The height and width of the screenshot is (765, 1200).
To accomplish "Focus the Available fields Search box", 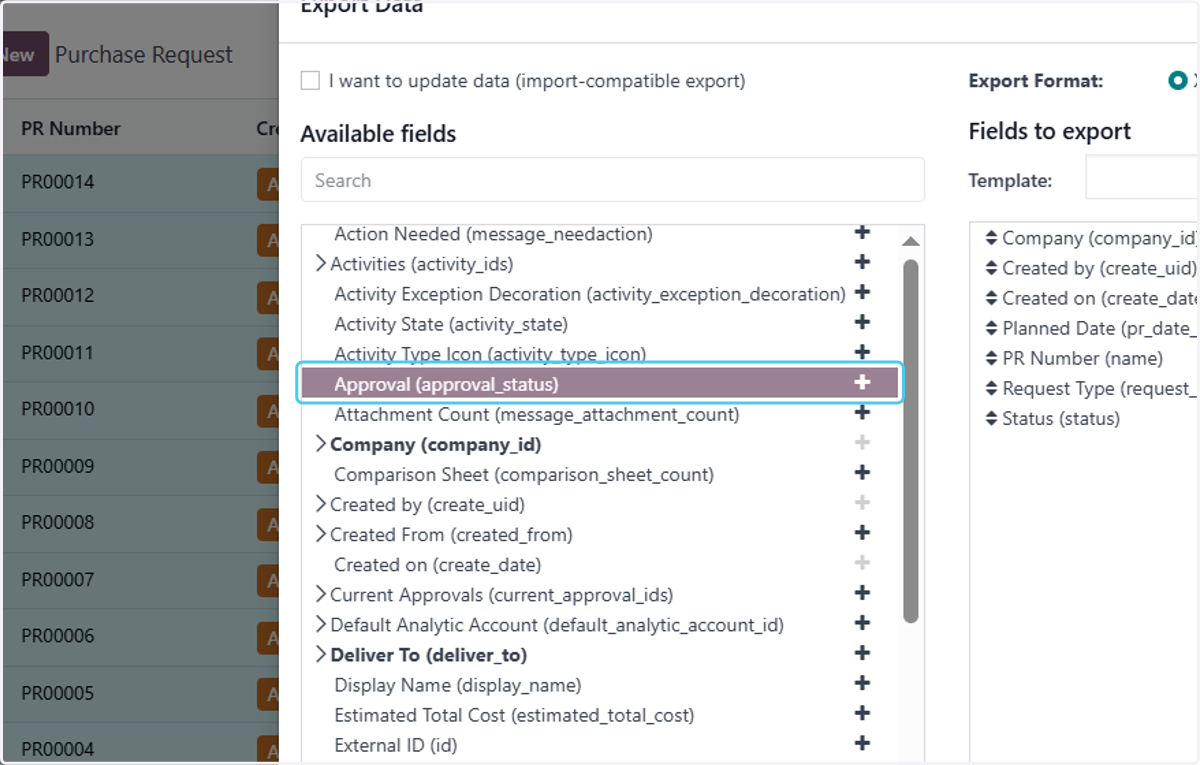I will point(612,180).
